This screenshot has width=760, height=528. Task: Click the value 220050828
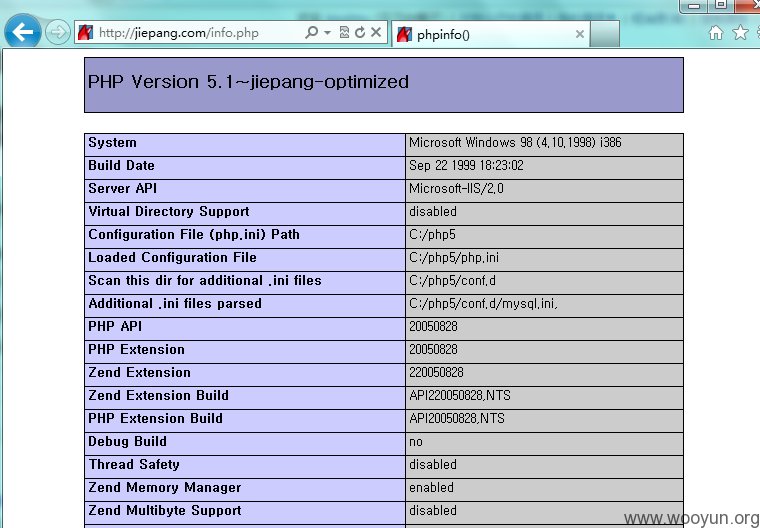click(x=436, y=372)
